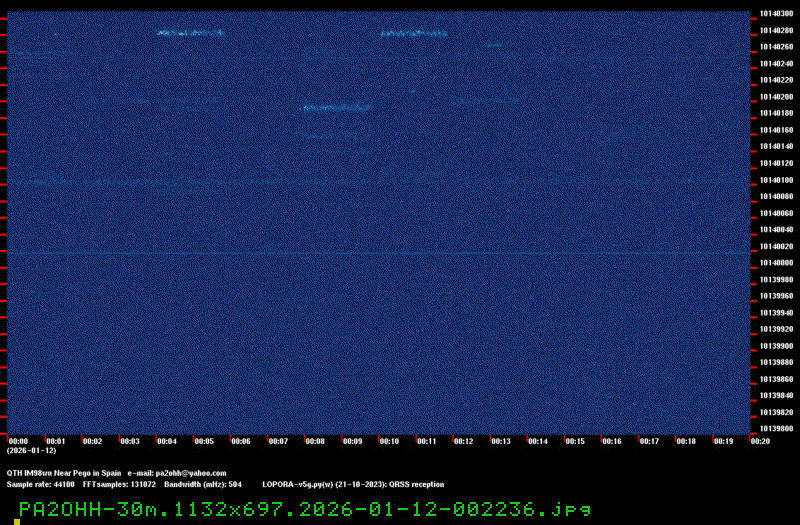Click the 00:12 time axis label

point(463,441)
